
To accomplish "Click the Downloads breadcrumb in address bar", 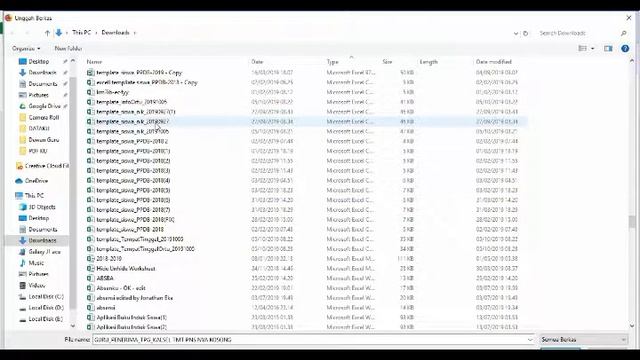I will [116, 33].
